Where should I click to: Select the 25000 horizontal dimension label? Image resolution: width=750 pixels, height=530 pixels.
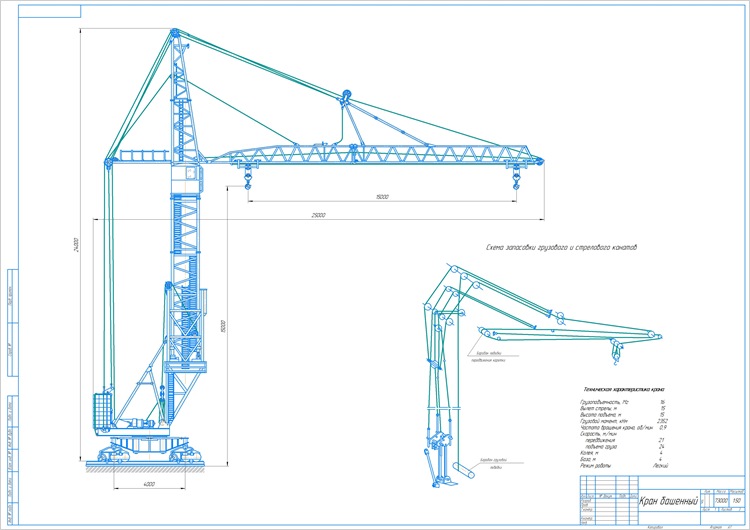tap(319, 215)
